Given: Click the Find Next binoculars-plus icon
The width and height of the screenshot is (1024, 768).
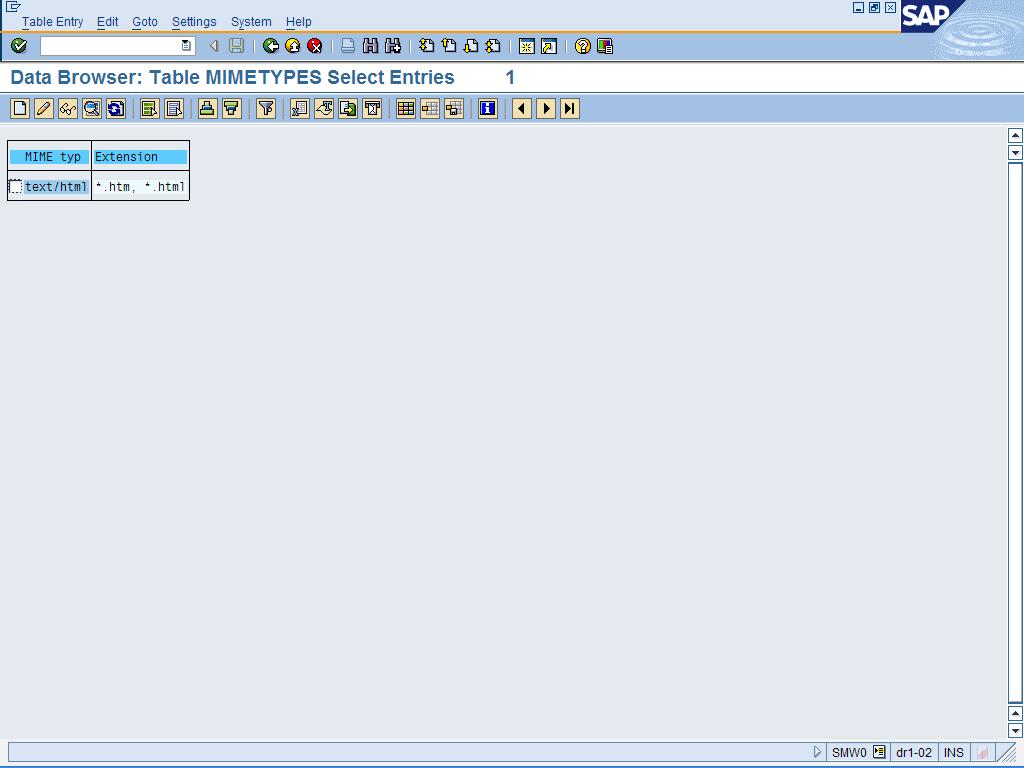Looking at the screenshot, I should 392,46.
